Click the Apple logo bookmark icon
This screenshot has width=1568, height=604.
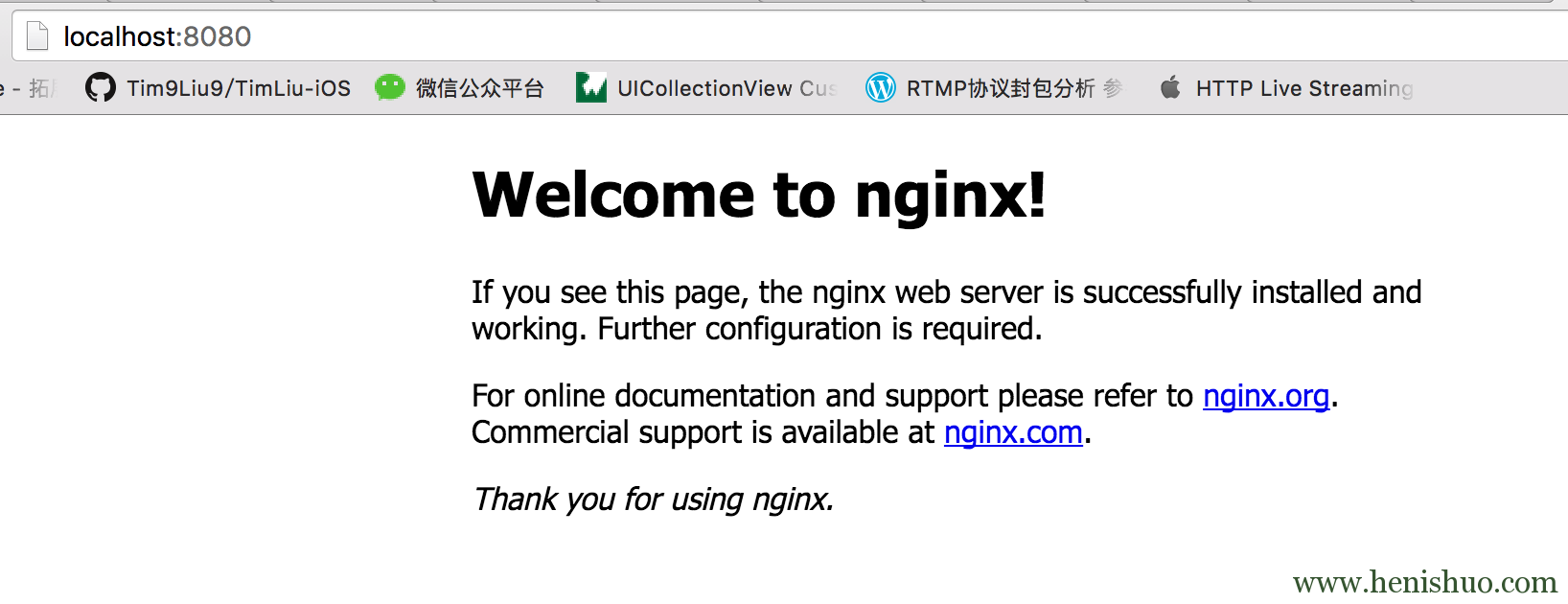pyautogui.click(x=1170, y=87)
